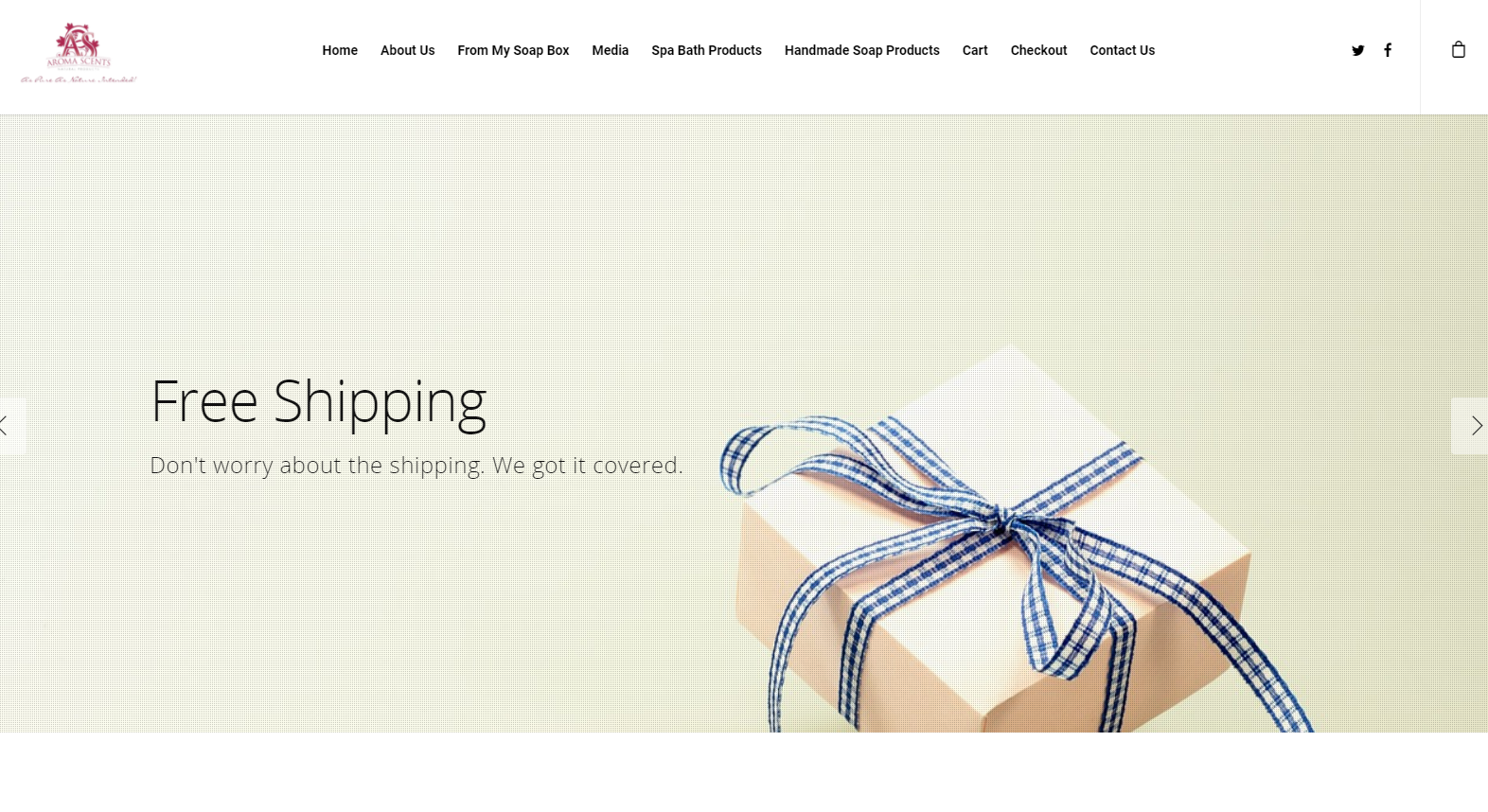This screenshot has height=812, width=1488.
Task: Go to previous slide arrow
Action: click(x=9, y=426)
